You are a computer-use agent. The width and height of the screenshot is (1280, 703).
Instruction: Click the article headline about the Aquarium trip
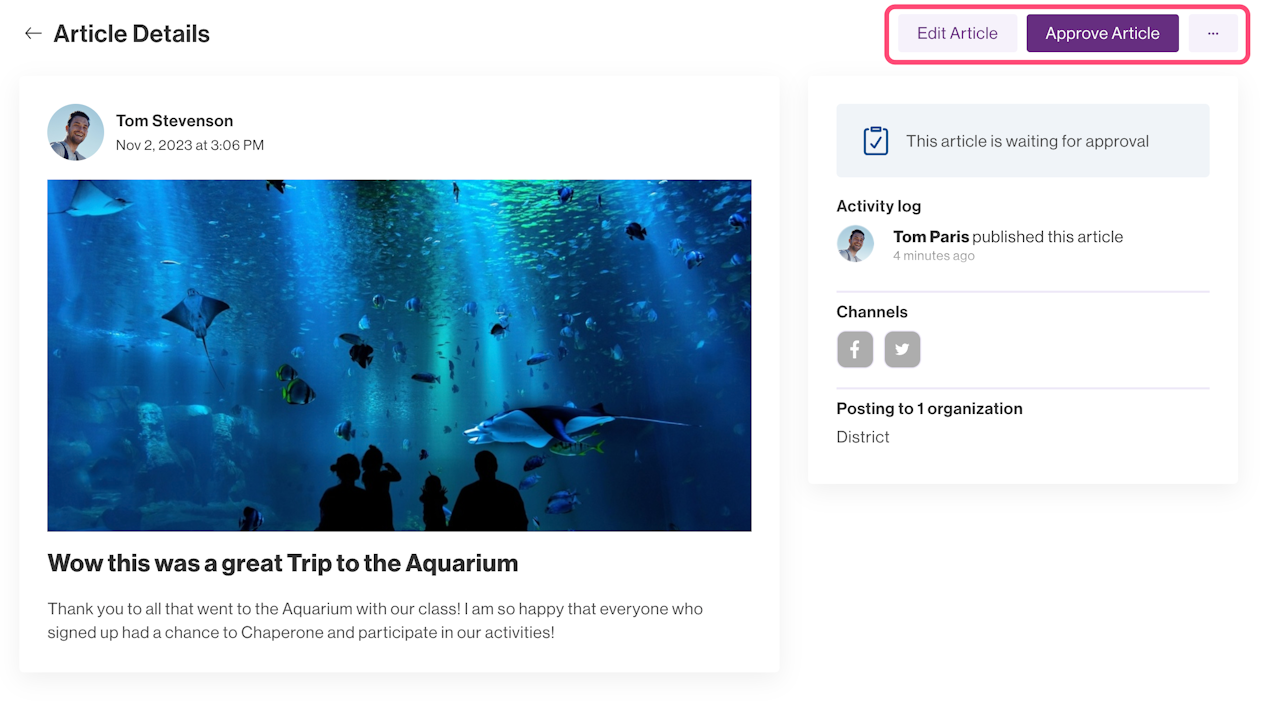[283, 563]
